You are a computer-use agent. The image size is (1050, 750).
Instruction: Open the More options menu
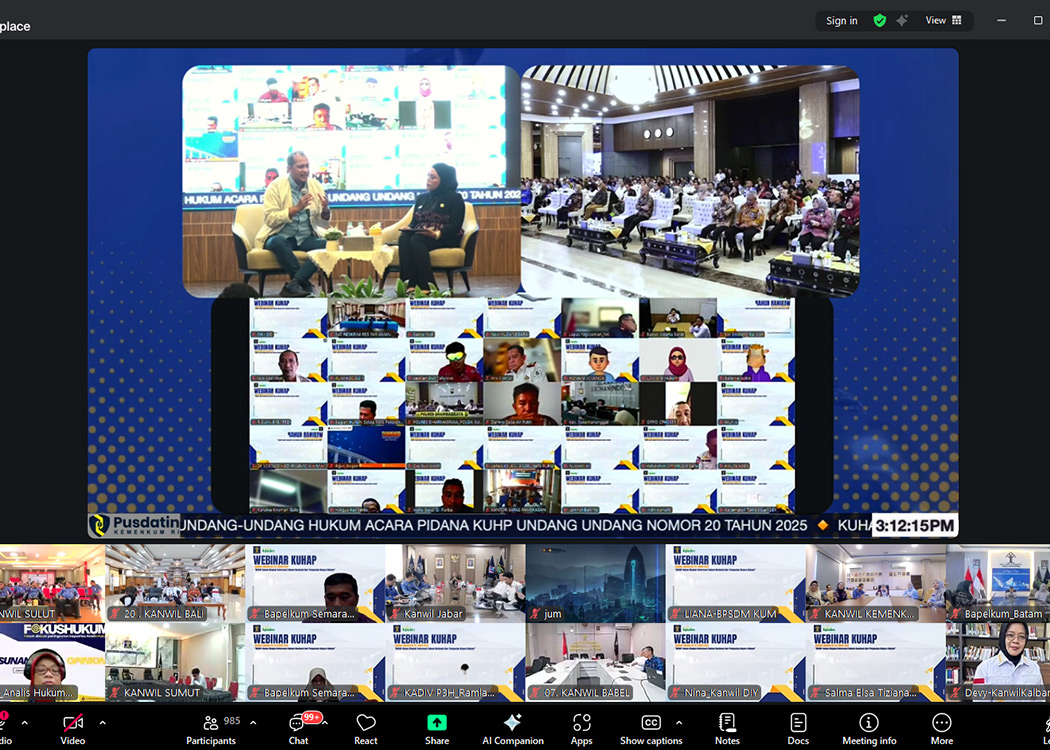941,727
